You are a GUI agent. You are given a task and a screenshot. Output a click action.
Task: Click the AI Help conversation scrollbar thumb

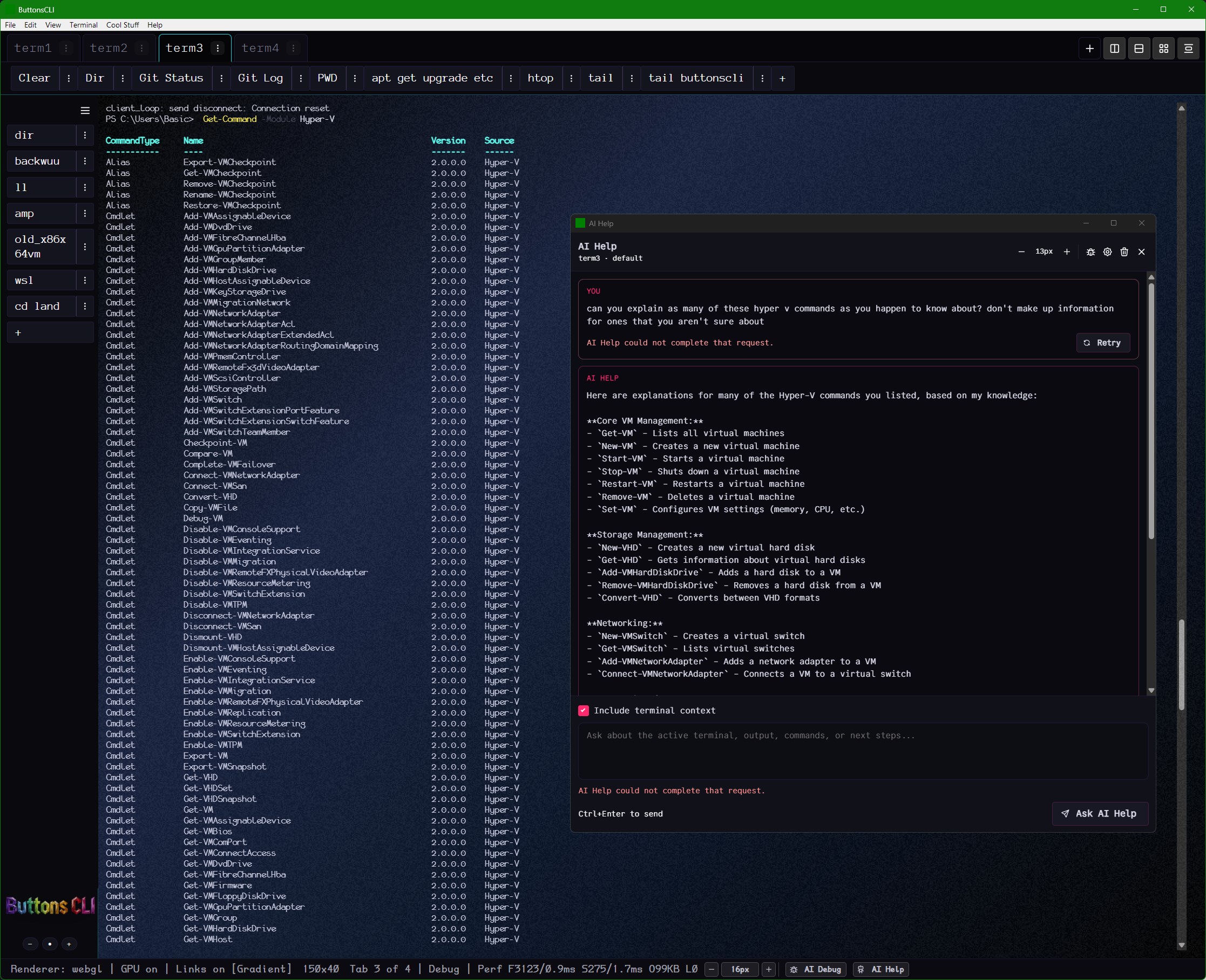[x=1151, y=411]
